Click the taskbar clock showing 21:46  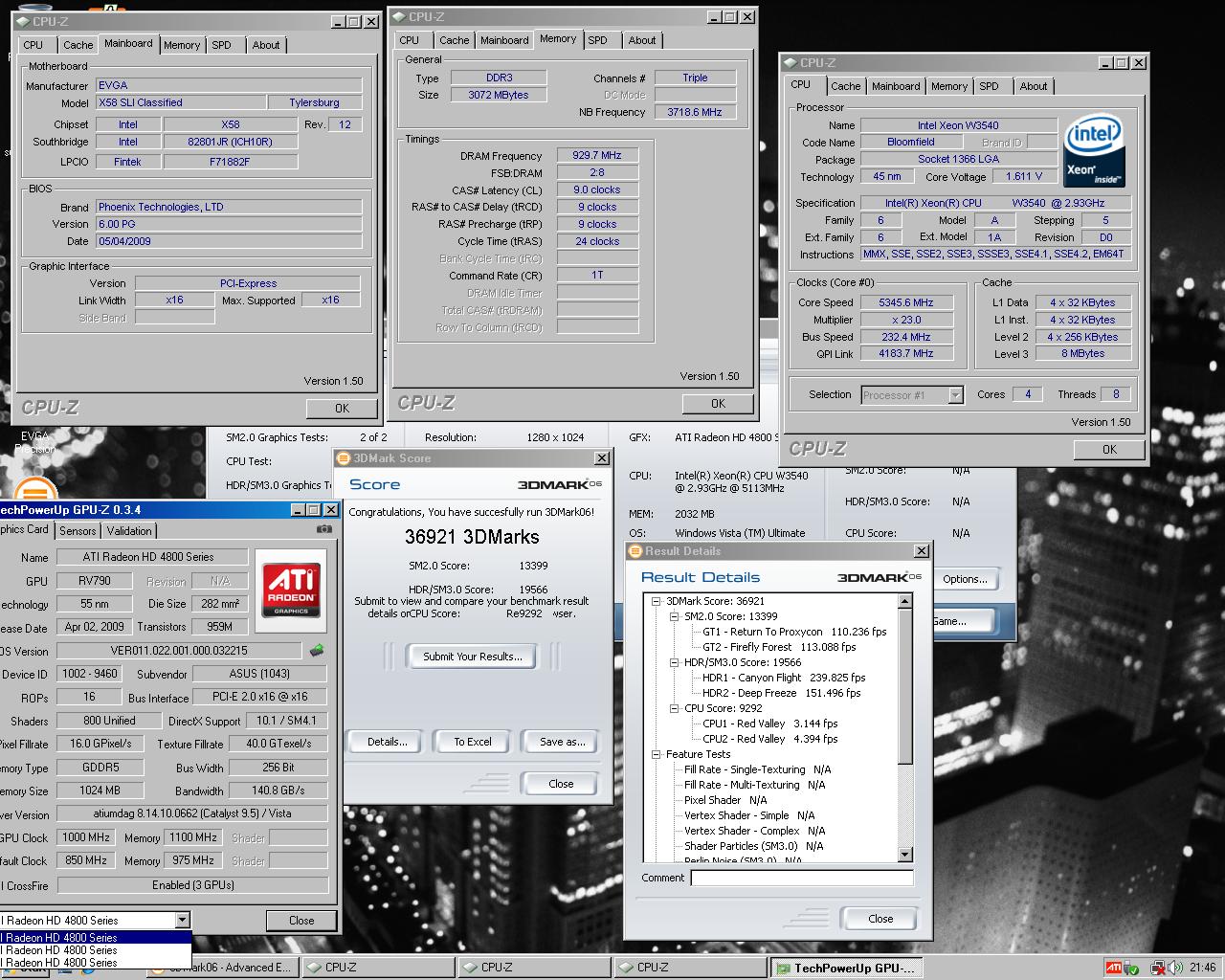1203,968
